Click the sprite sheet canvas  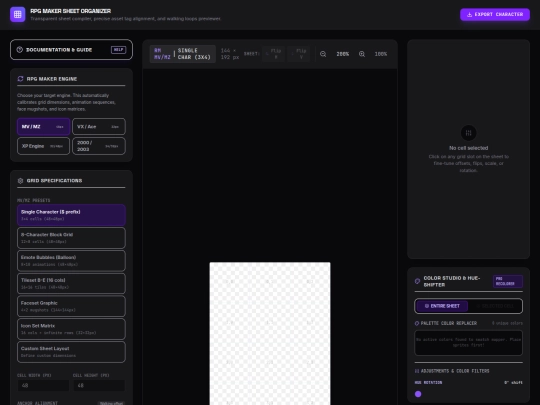pos(270,333)
